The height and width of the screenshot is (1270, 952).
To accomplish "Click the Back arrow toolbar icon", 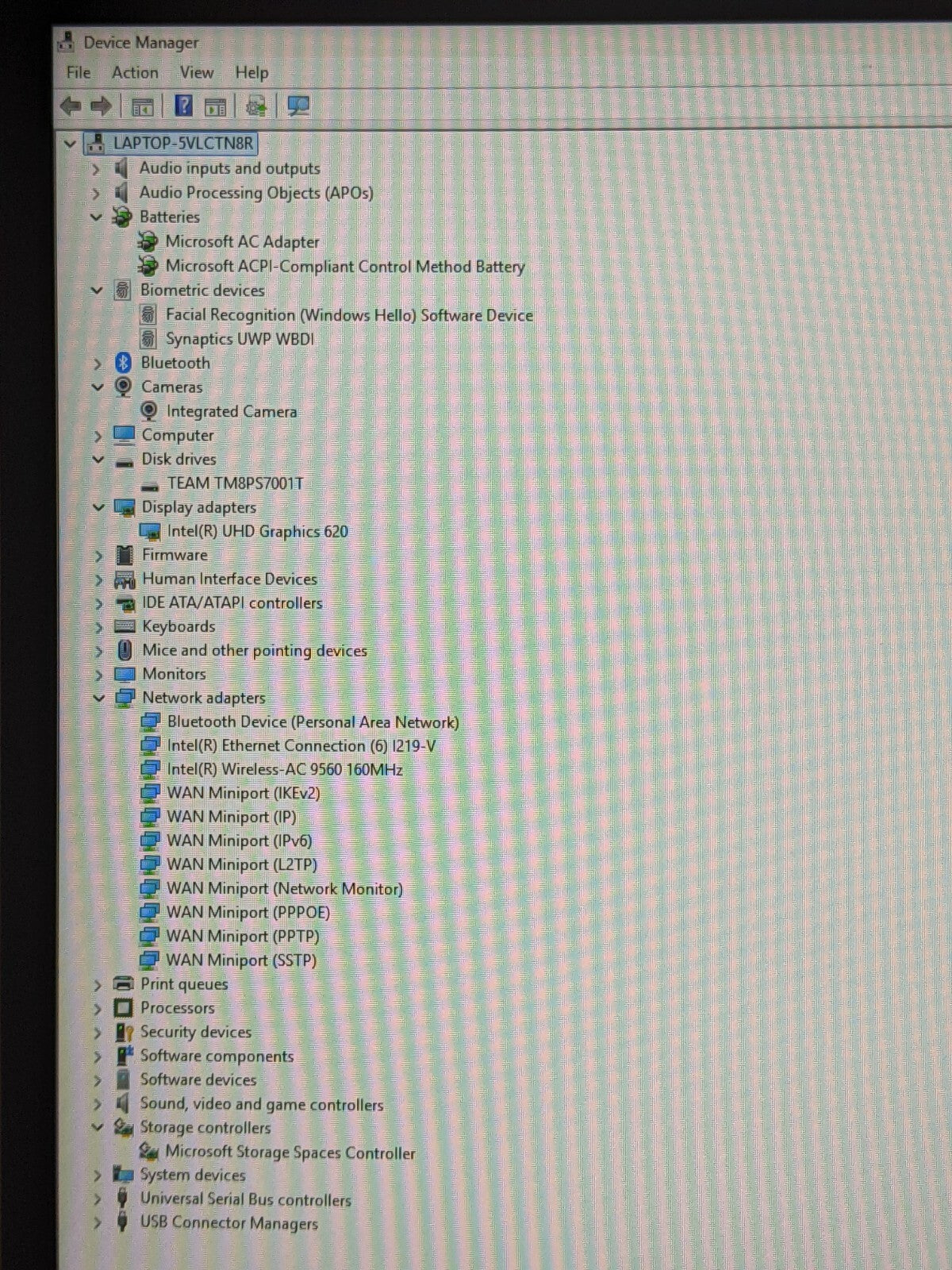I will [71, 106].
